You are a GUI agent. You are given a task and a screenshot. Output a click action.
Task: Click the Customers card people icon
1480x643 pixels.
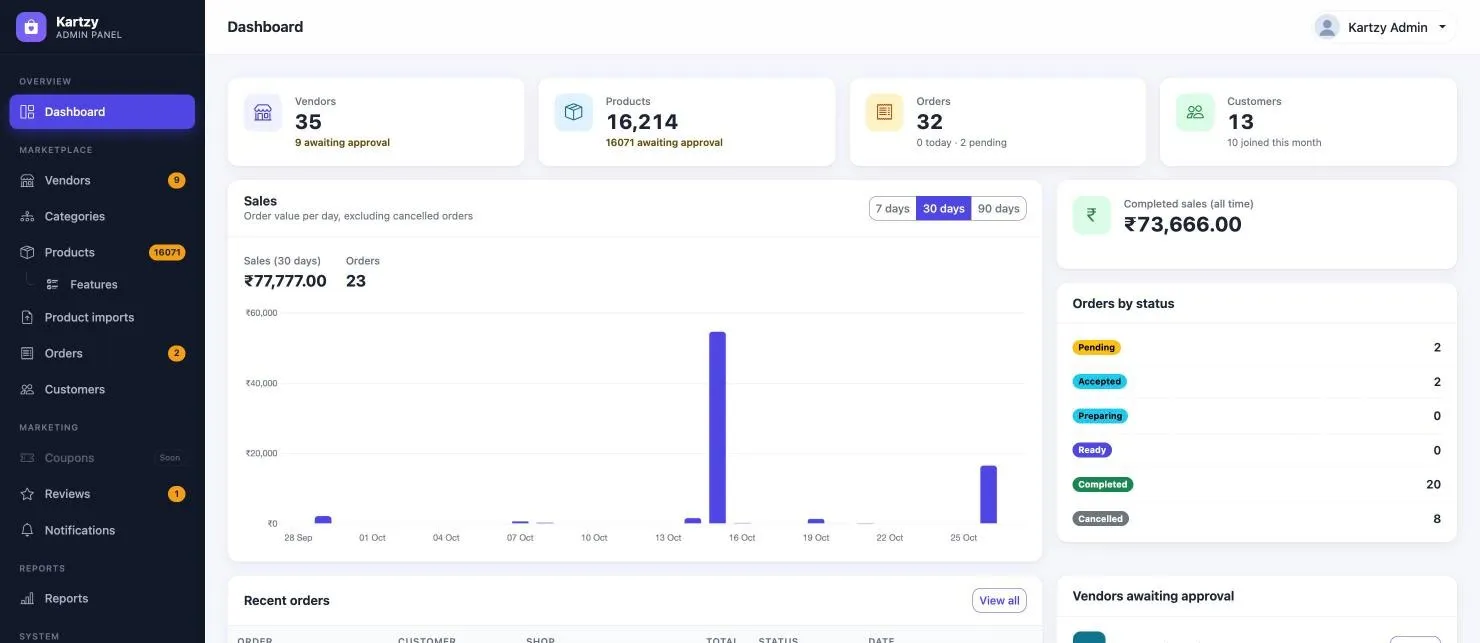pyautogui.click(x=1195, y=112)
